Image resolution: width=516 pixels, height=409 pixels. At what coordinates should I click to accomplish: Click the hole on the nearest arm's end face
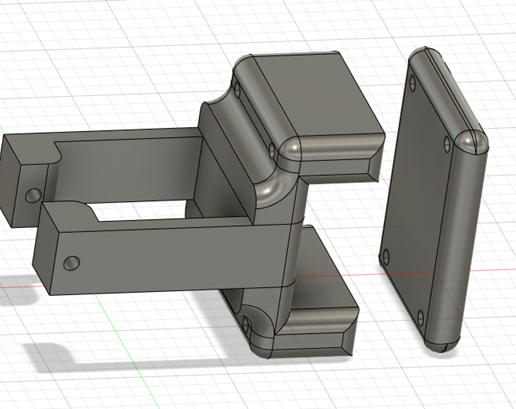click(x=71, y=263)
